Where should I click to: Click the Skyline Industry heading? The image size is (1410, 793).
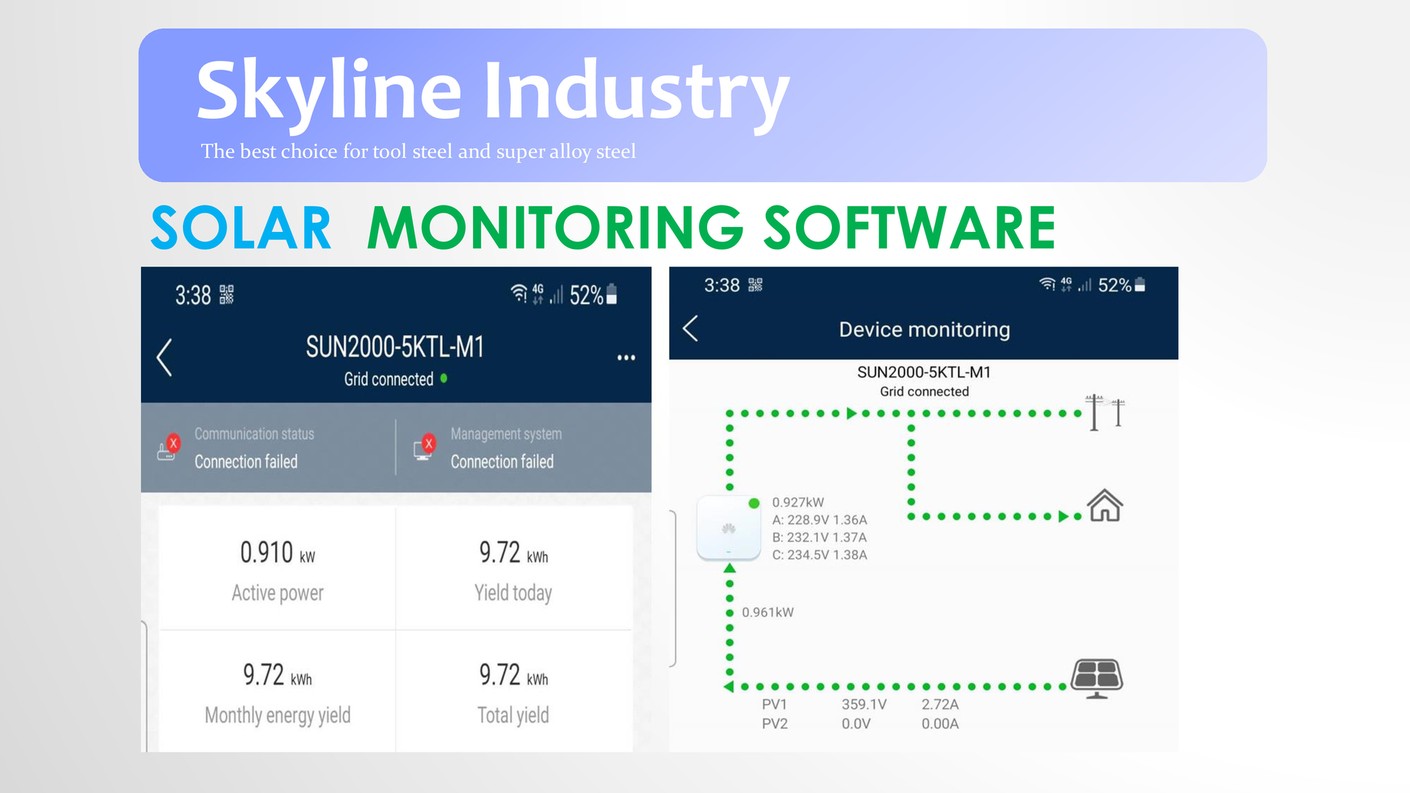point(493,93)
